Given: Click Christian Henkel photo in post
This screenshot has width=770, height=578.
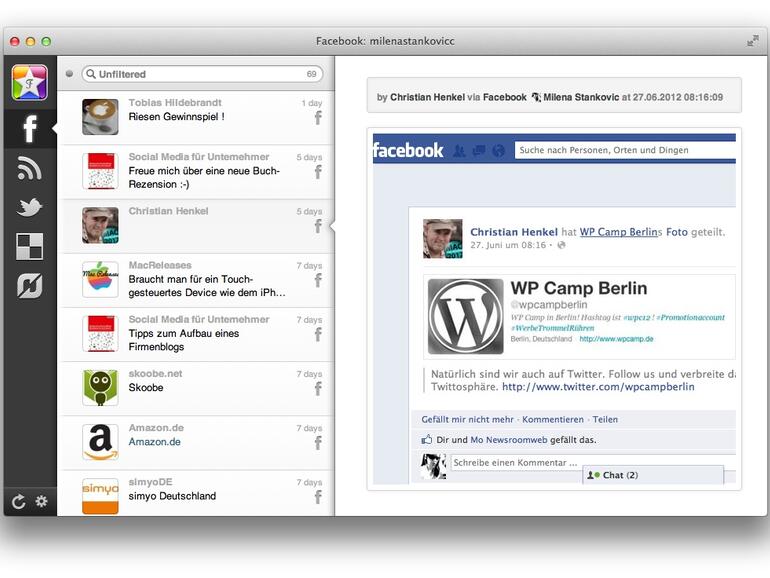Looking at the screenshot, I should 442,239.
